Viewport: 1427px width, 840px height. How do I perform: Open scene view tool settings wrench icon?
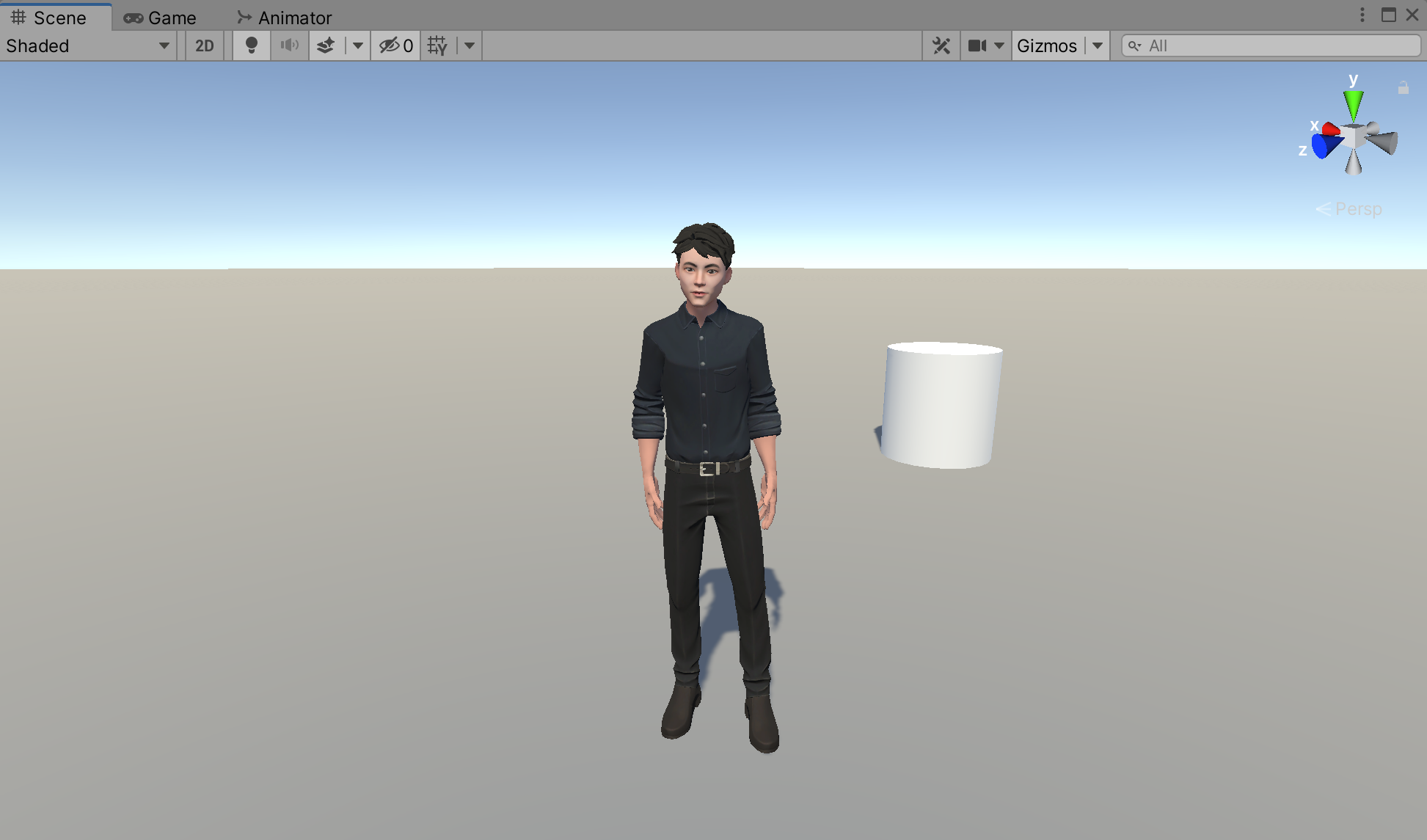coord(941,45)
